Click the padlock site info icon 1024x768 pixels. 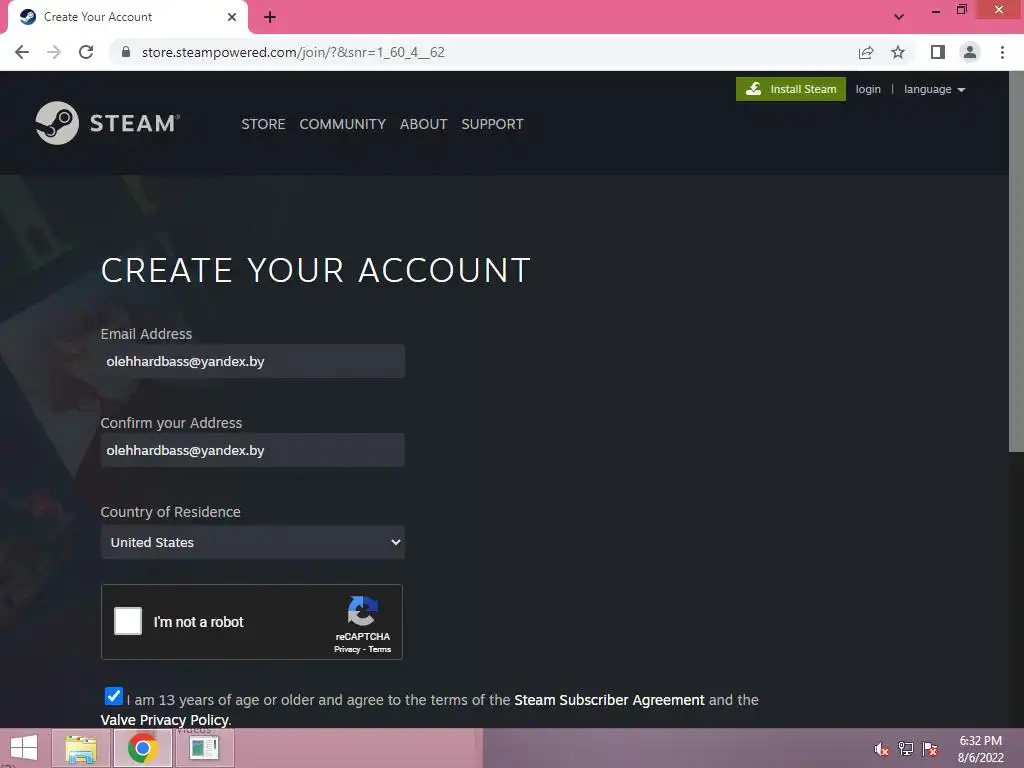point(126,52)
